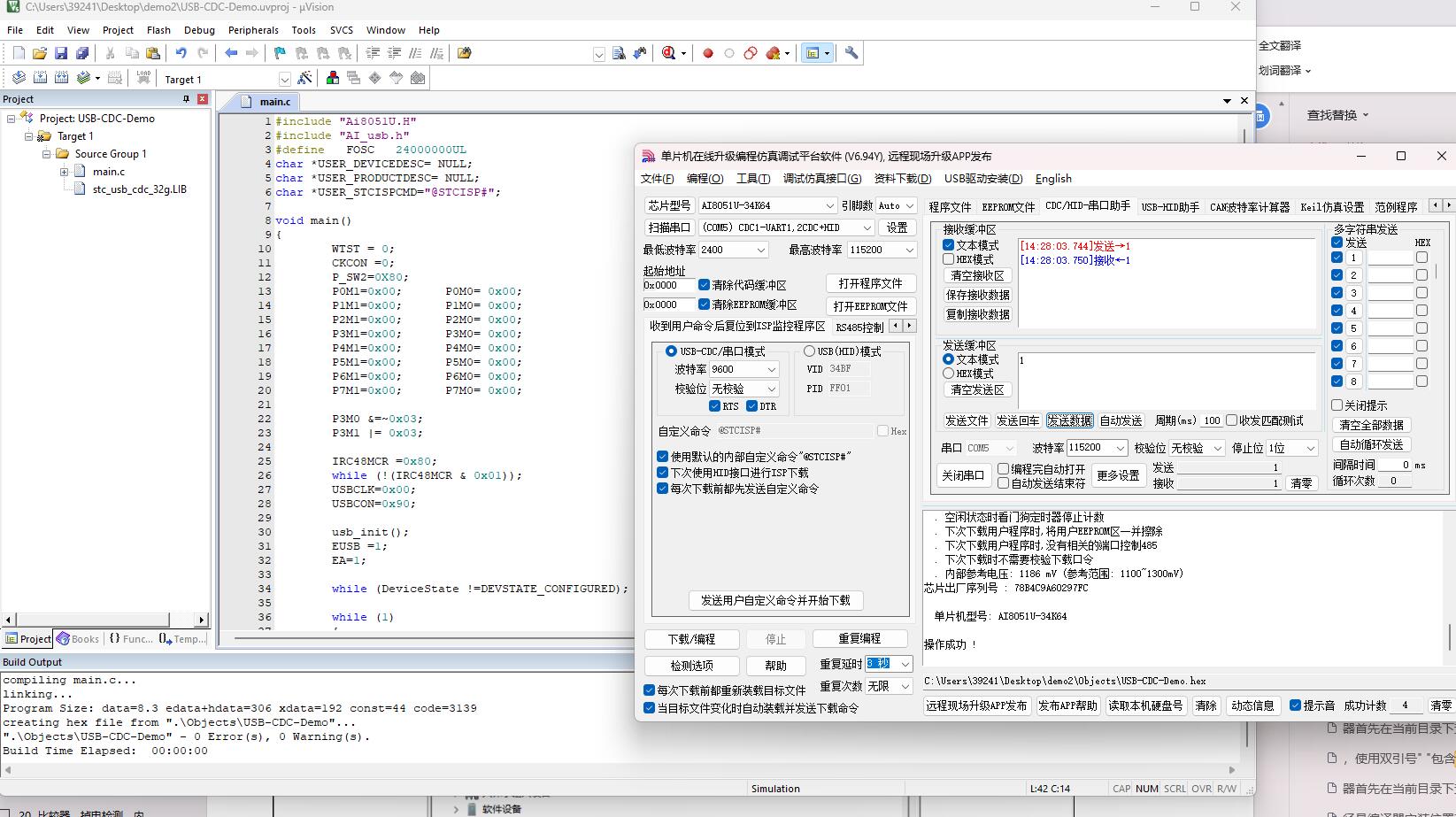Rebuild all target files icon
1456x817 pixels.
(61, 78)
